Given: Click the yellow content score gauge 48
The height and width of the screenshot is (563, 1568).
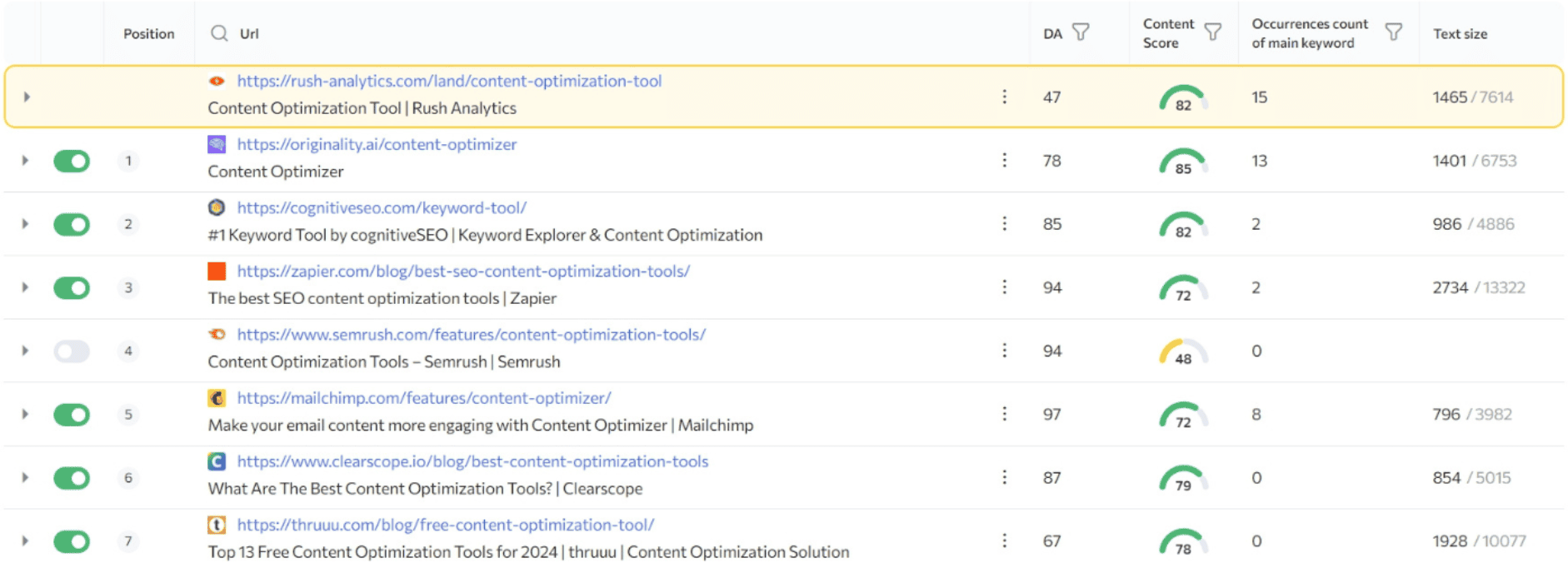Looking at the screenshot, I should 1183,351.
